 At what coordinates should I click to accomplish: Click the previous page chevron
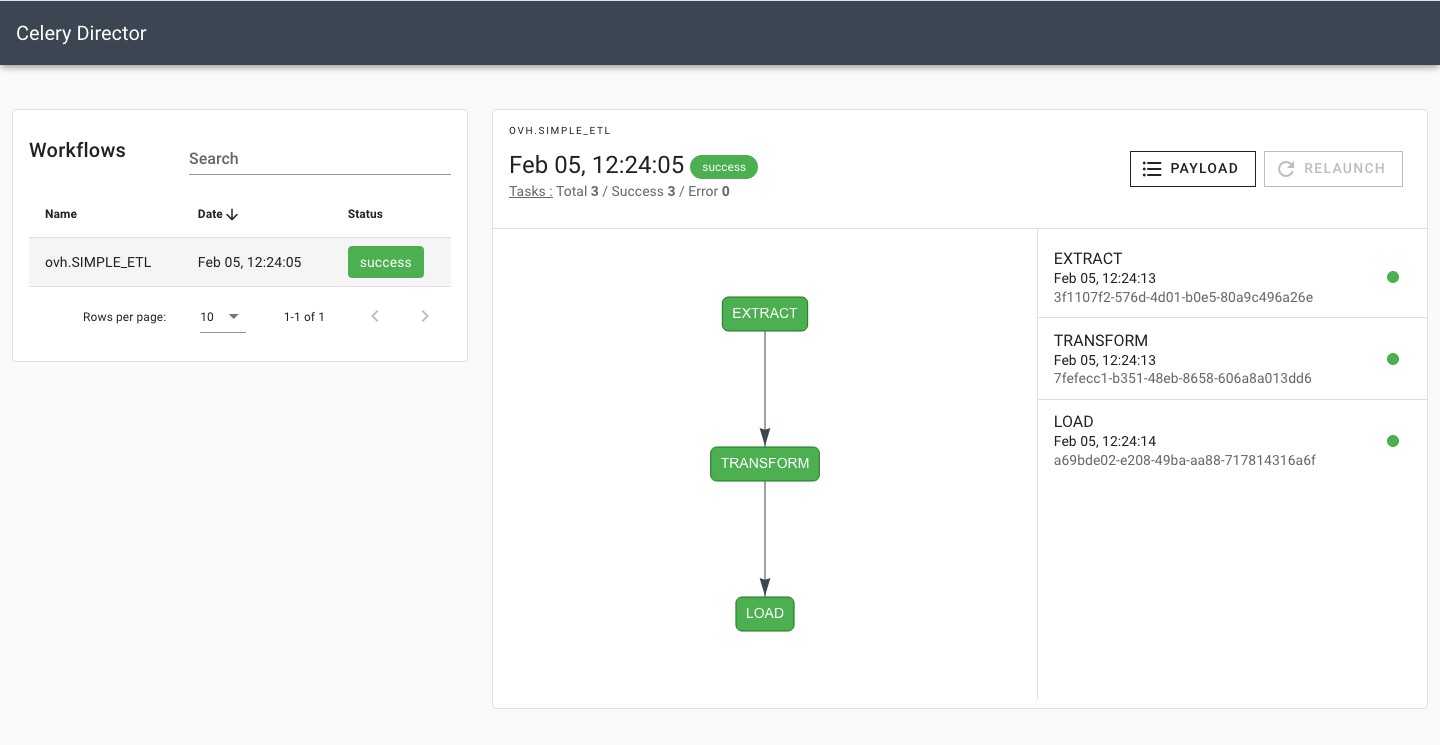[x=375, y=316]
